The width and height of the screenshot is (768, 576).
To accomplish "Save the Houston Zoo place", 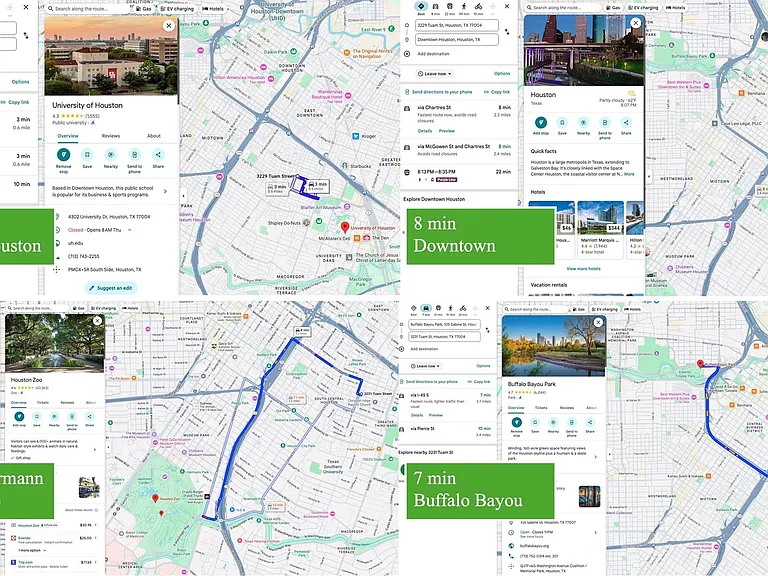I will coord(37,416).
